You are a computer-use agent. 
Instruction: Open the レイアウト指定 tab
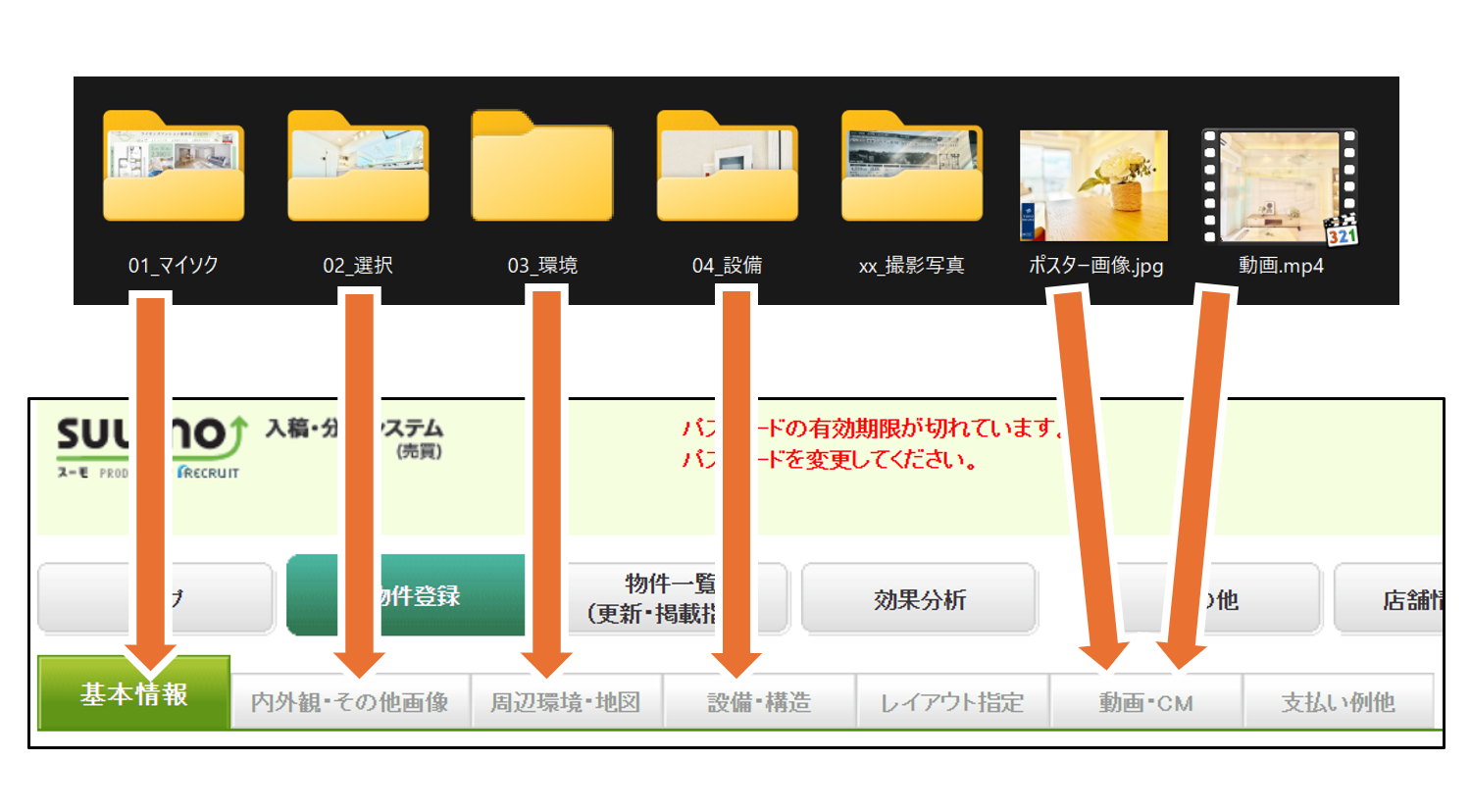pos(951,700)
